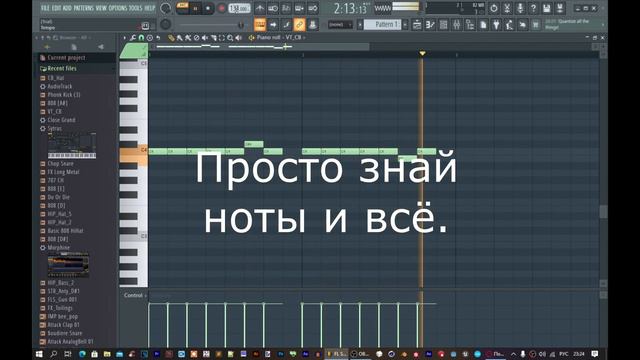Open piano roll stamp tool icon
Screen dimensions: 640x360
tap(150, 38)
